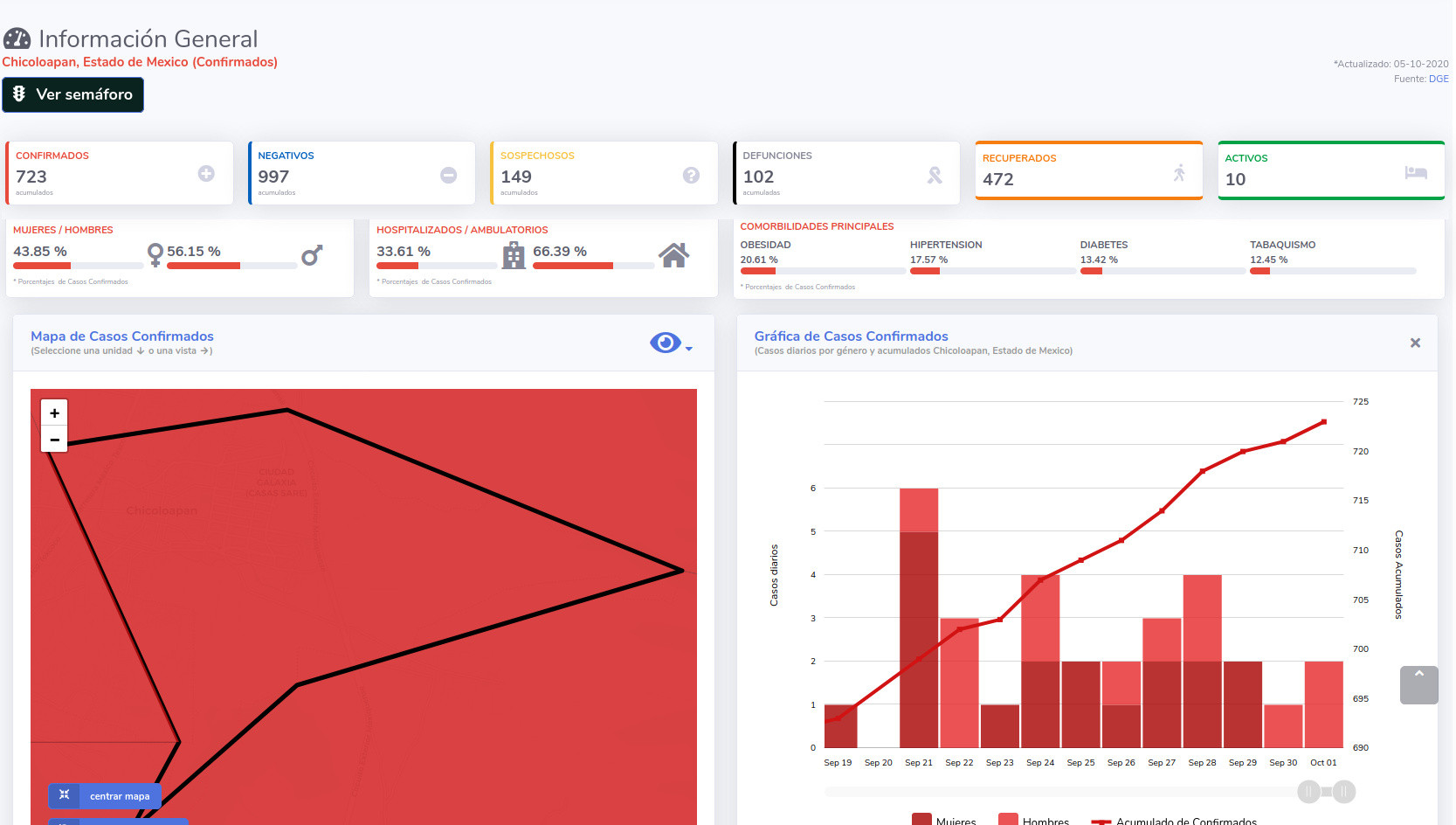Click the last point of the accumulated line
Screen dimensions: 1456x825
pyautogui.click(x=1324, y=422)
